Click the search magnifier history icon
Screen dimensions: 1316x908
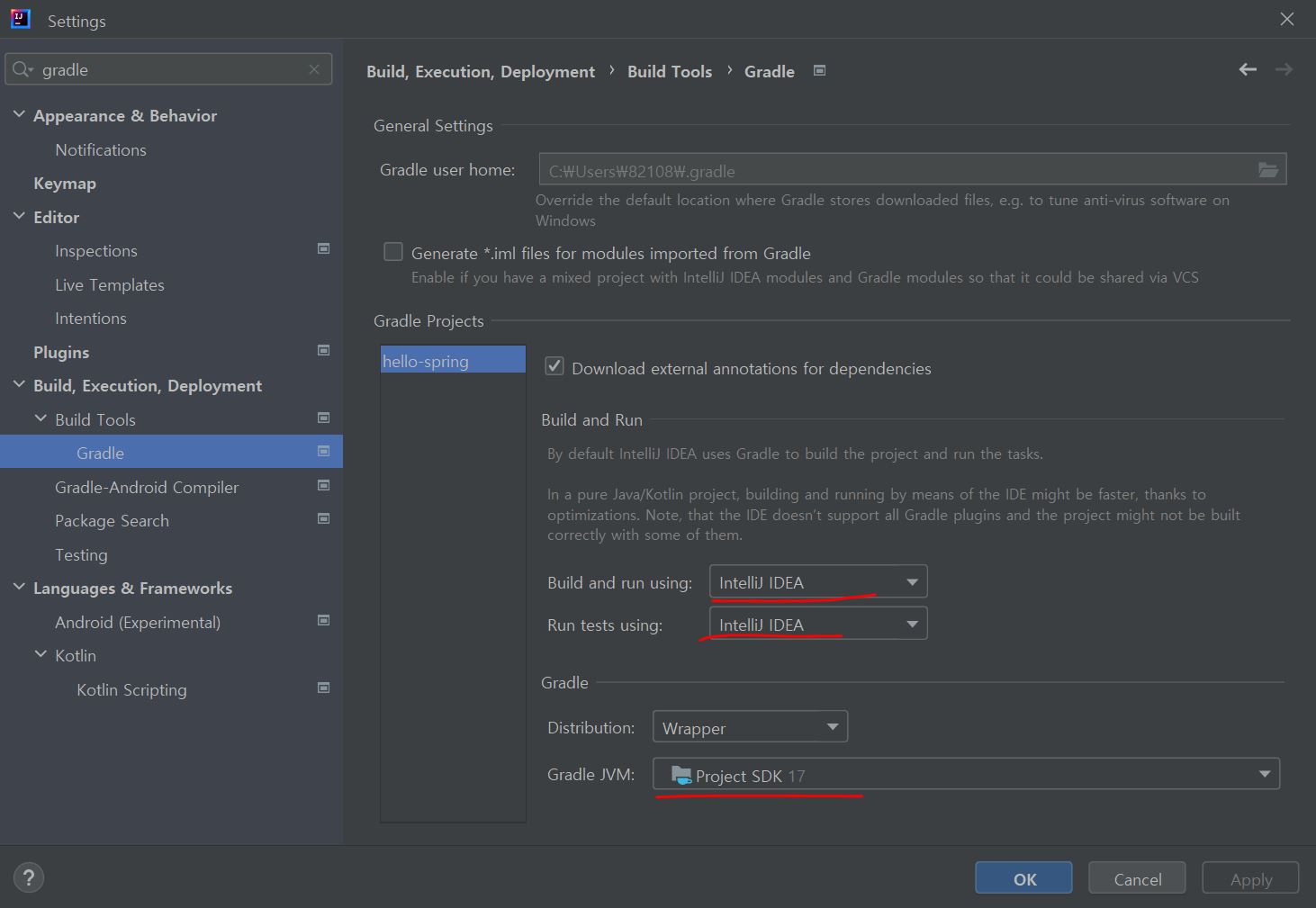(23, 69)
